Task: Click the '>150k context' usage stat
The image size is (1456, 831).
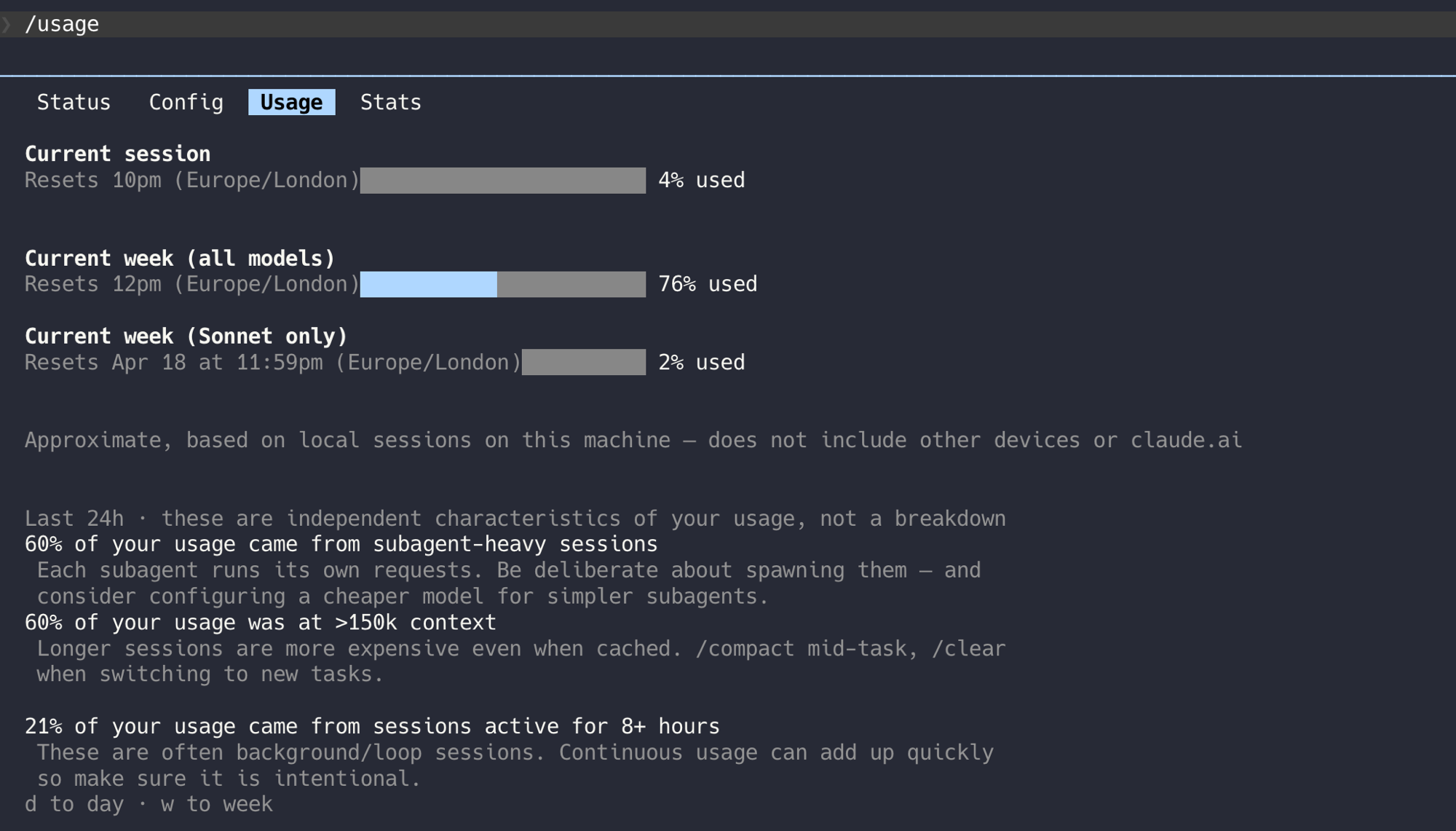Action: coord(260,622)
